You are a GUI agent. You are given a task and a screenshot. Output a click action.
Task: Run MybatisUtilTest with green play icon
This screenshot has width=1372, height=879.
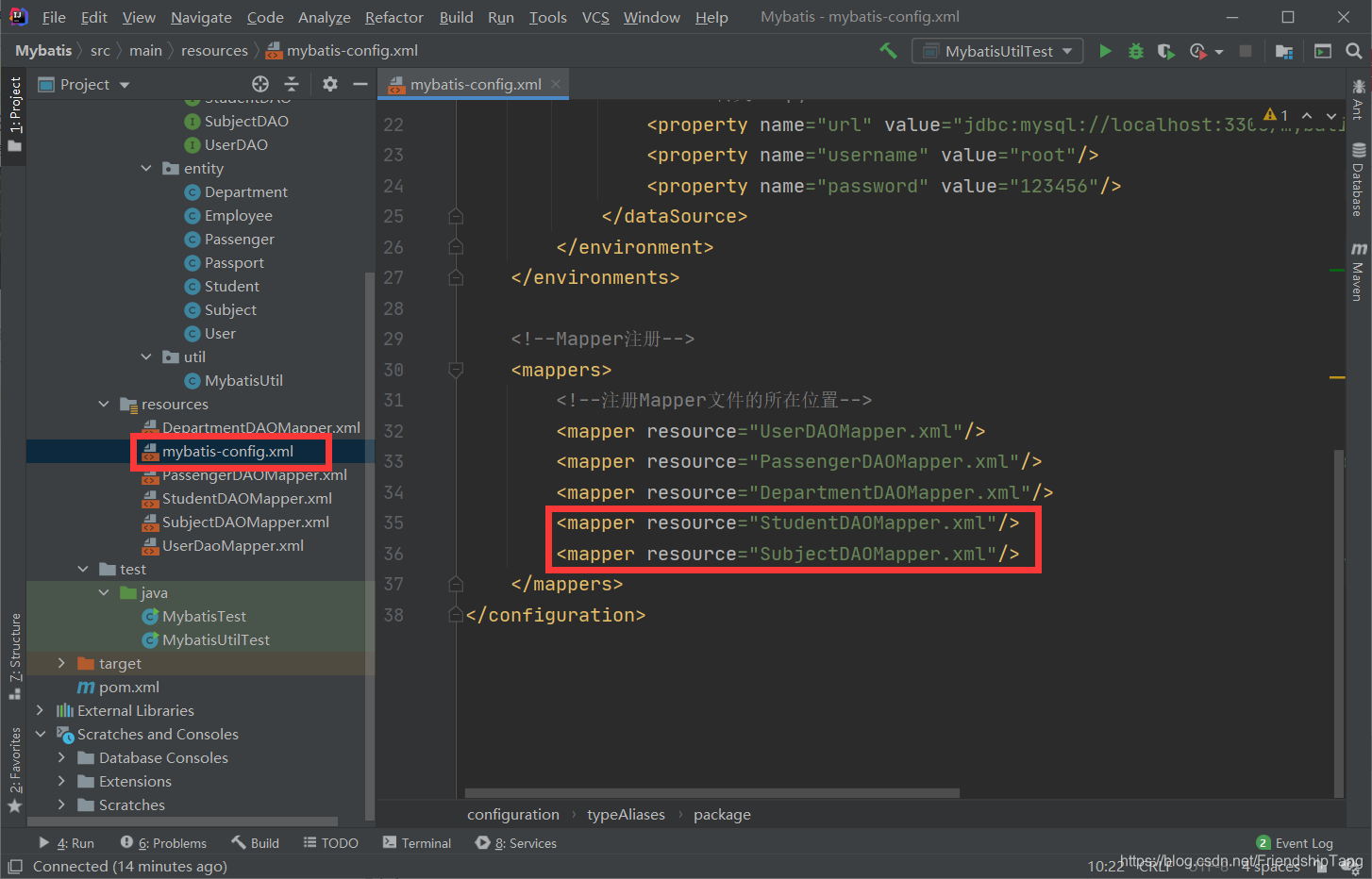click(x=1105, y=51)
